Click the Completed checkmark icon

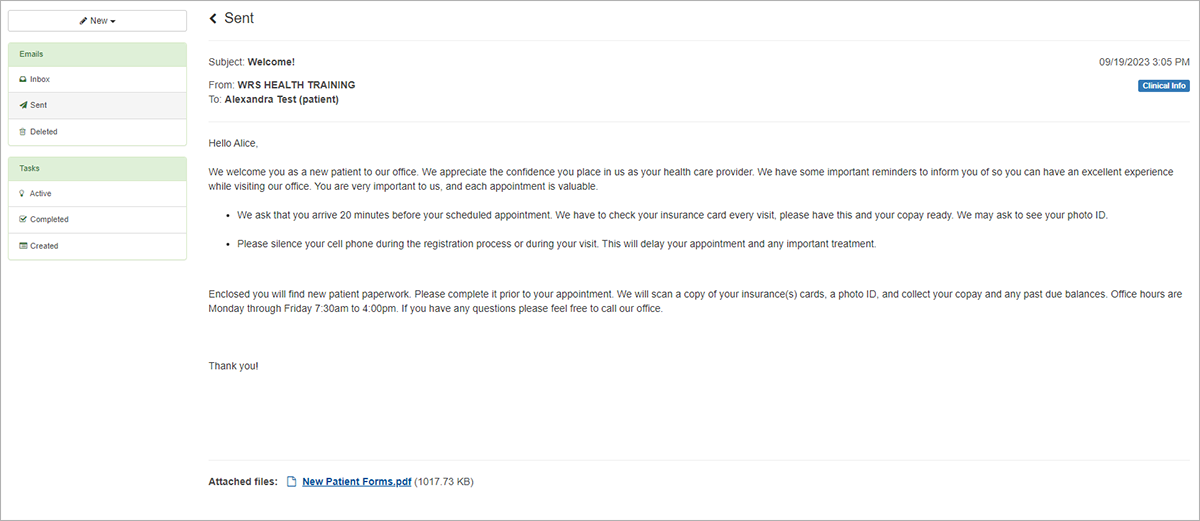pyautogui.click(x=23, y=220)
